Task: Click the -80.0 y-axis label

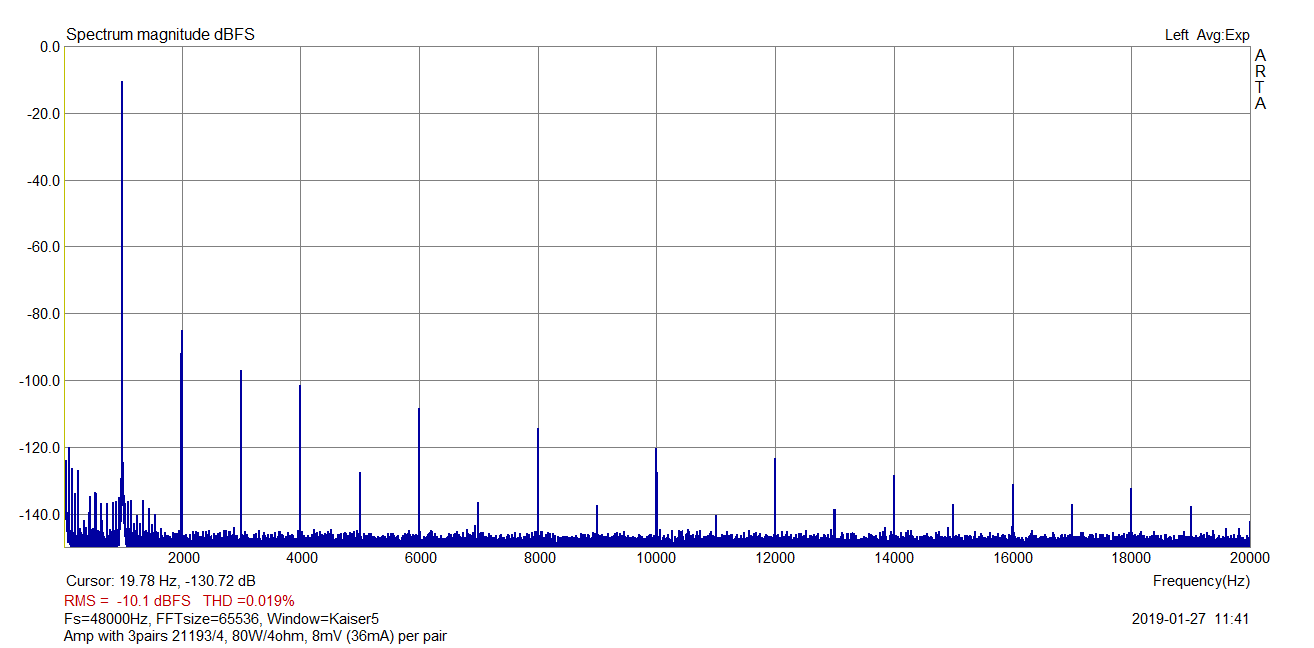Action: (x=44, y=314)
